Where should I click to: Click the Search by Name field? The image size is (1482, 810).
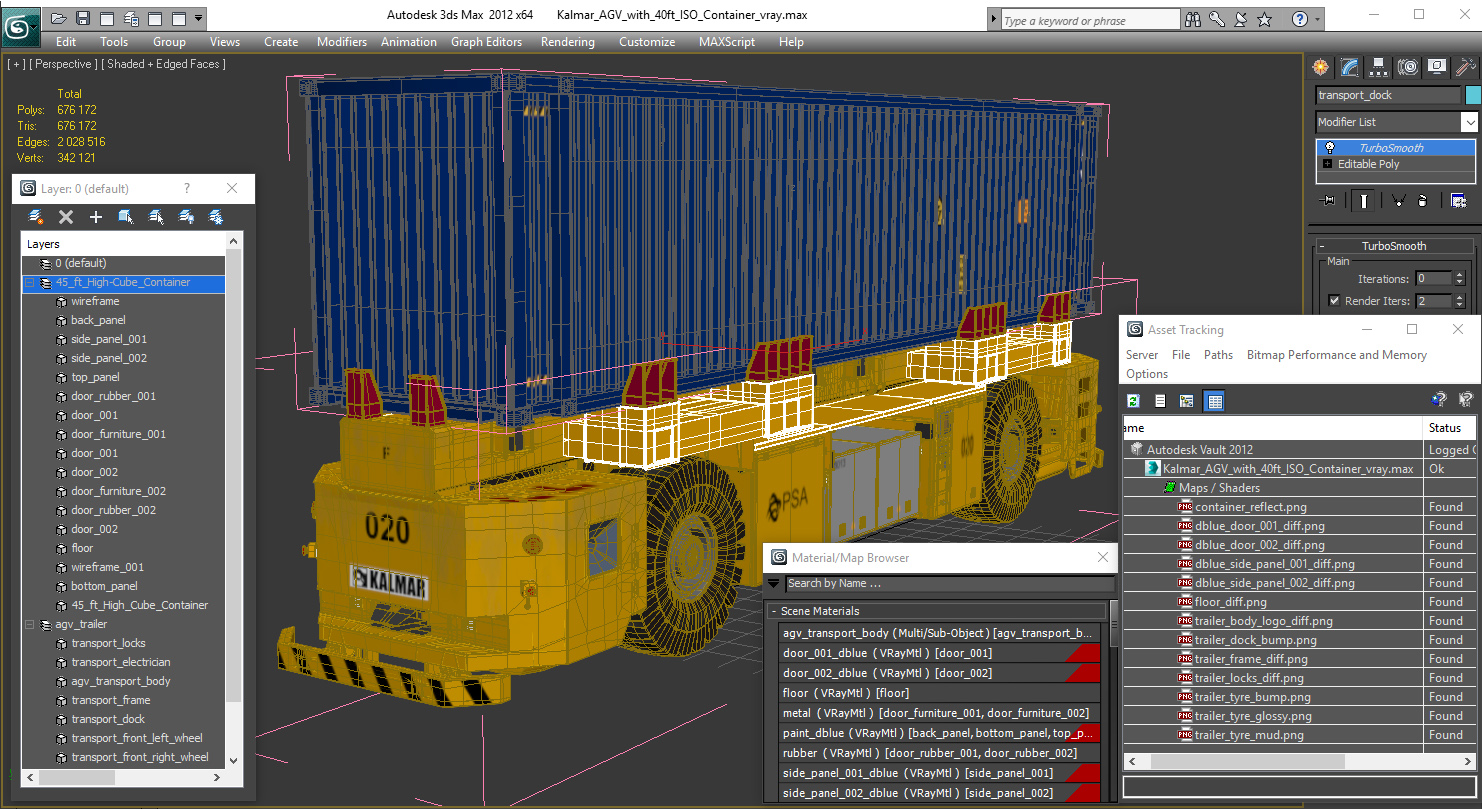coord(949,584)
